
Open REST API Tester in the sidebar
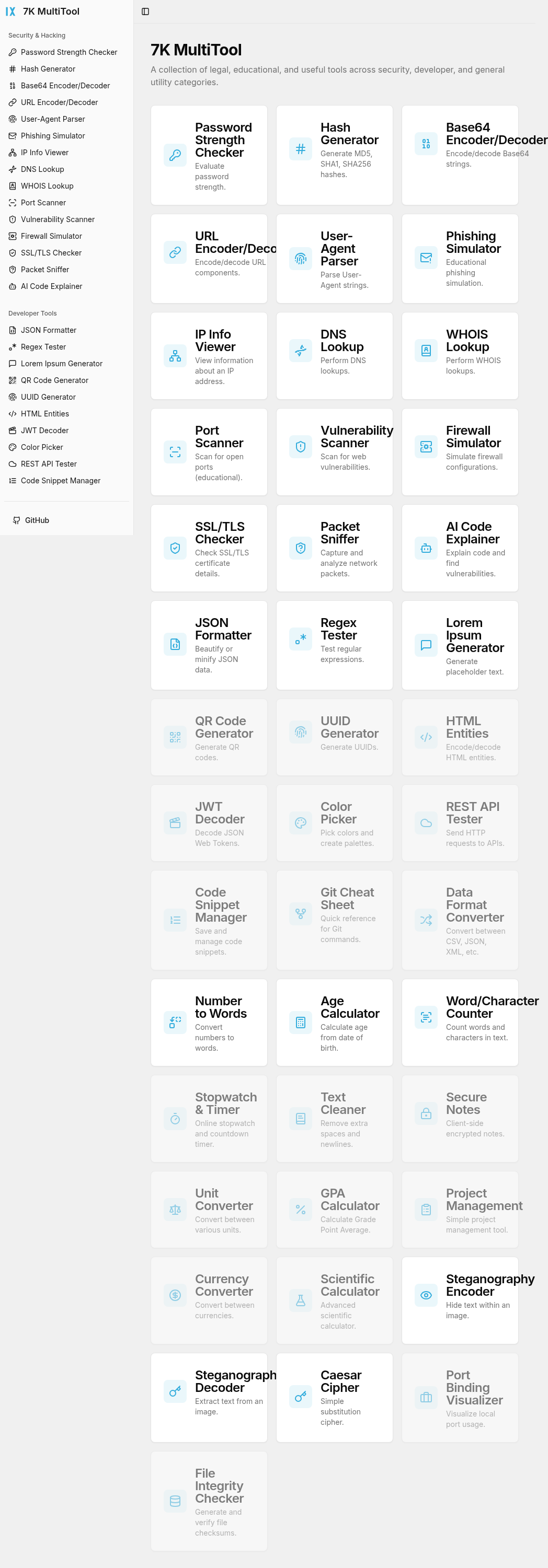[x=49, y=464]
